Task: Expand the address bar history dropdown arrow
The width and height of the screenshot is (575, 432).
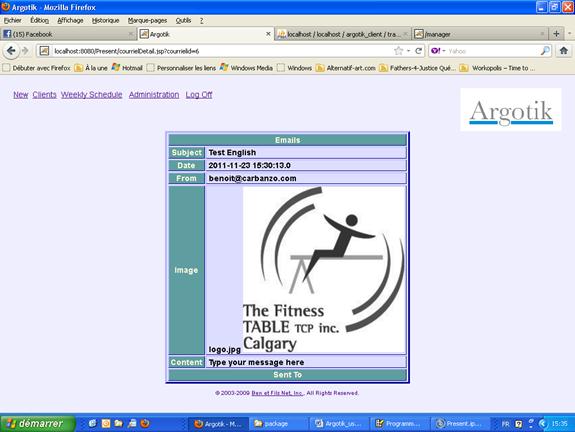Action: [409, 51]
